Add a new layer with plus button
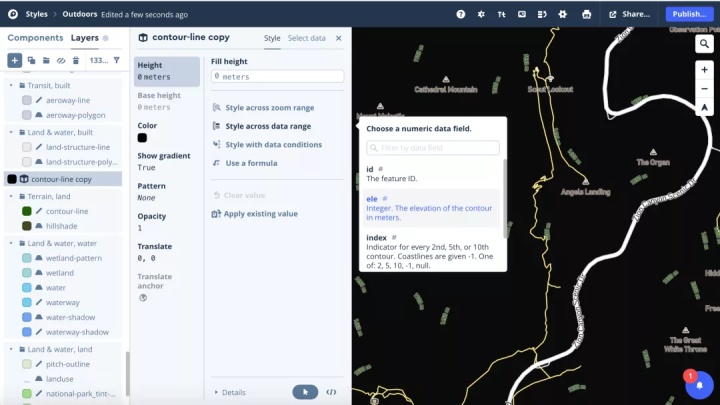Screen dimensions: 720x405 tap(15, 60)
